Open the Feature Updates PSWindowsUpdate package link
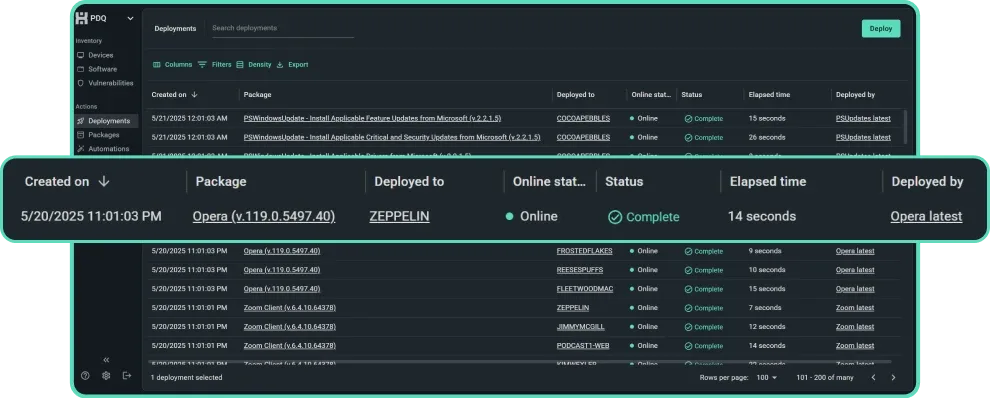 coord(372,118)
